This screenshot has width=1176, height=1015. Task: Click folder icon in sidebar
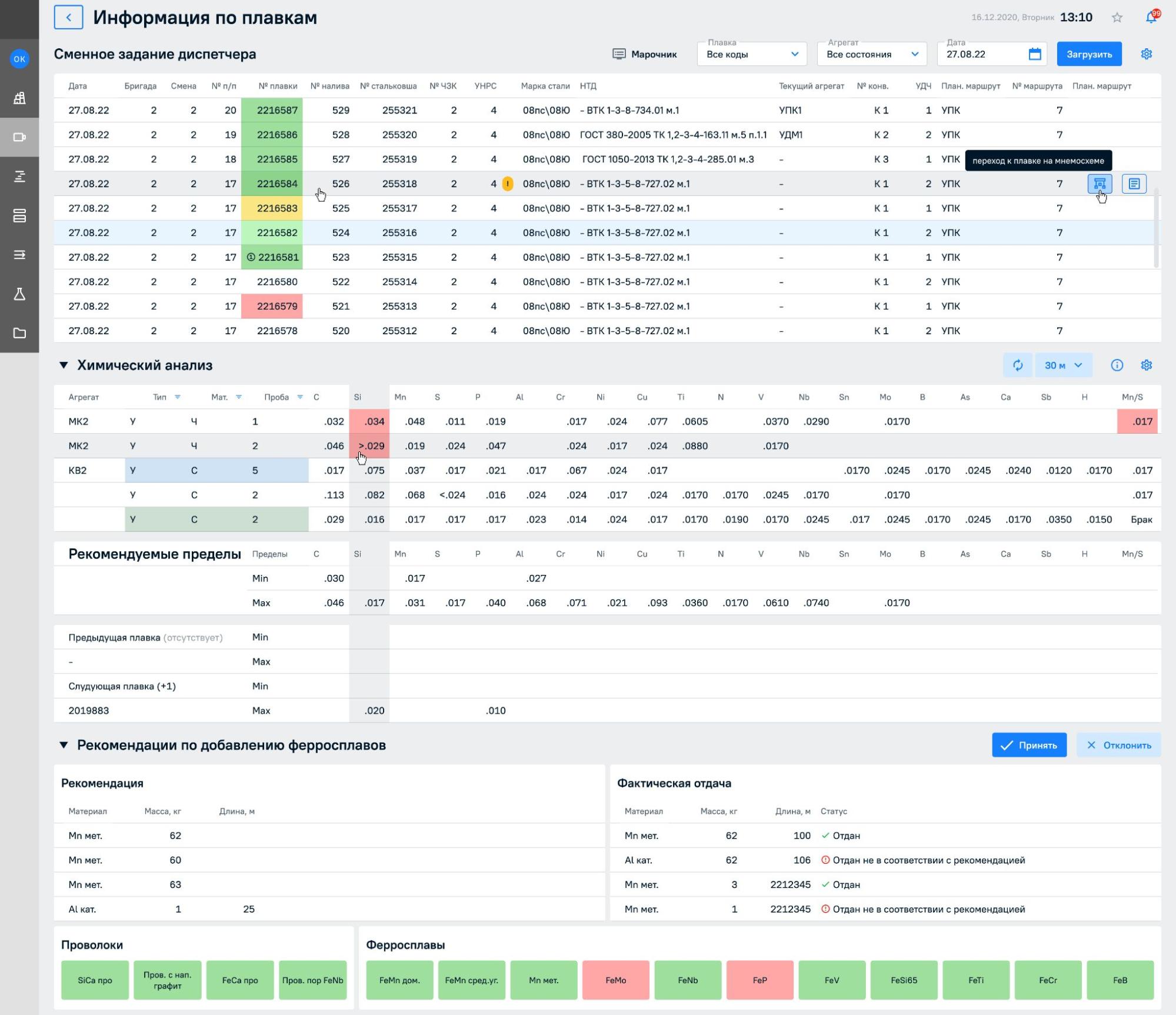pos(19,333)
